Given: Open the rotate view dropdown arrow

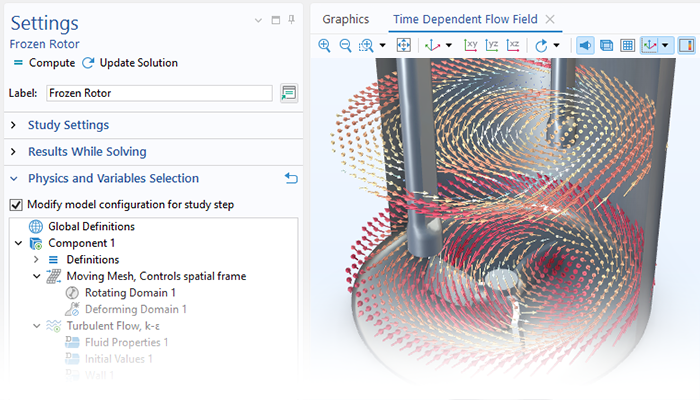Looking at the screenshot, I should point(556,45).
